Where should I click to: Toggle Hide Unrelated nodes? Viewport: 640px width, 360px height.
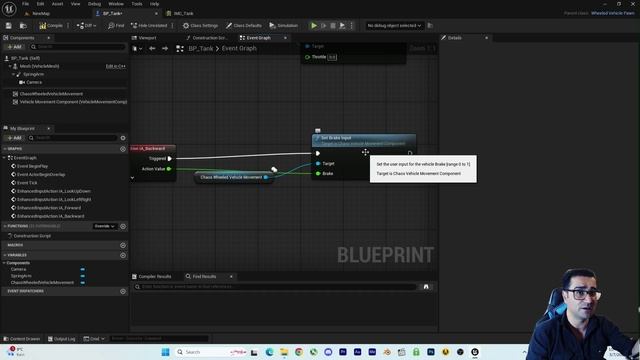[149, 25]
